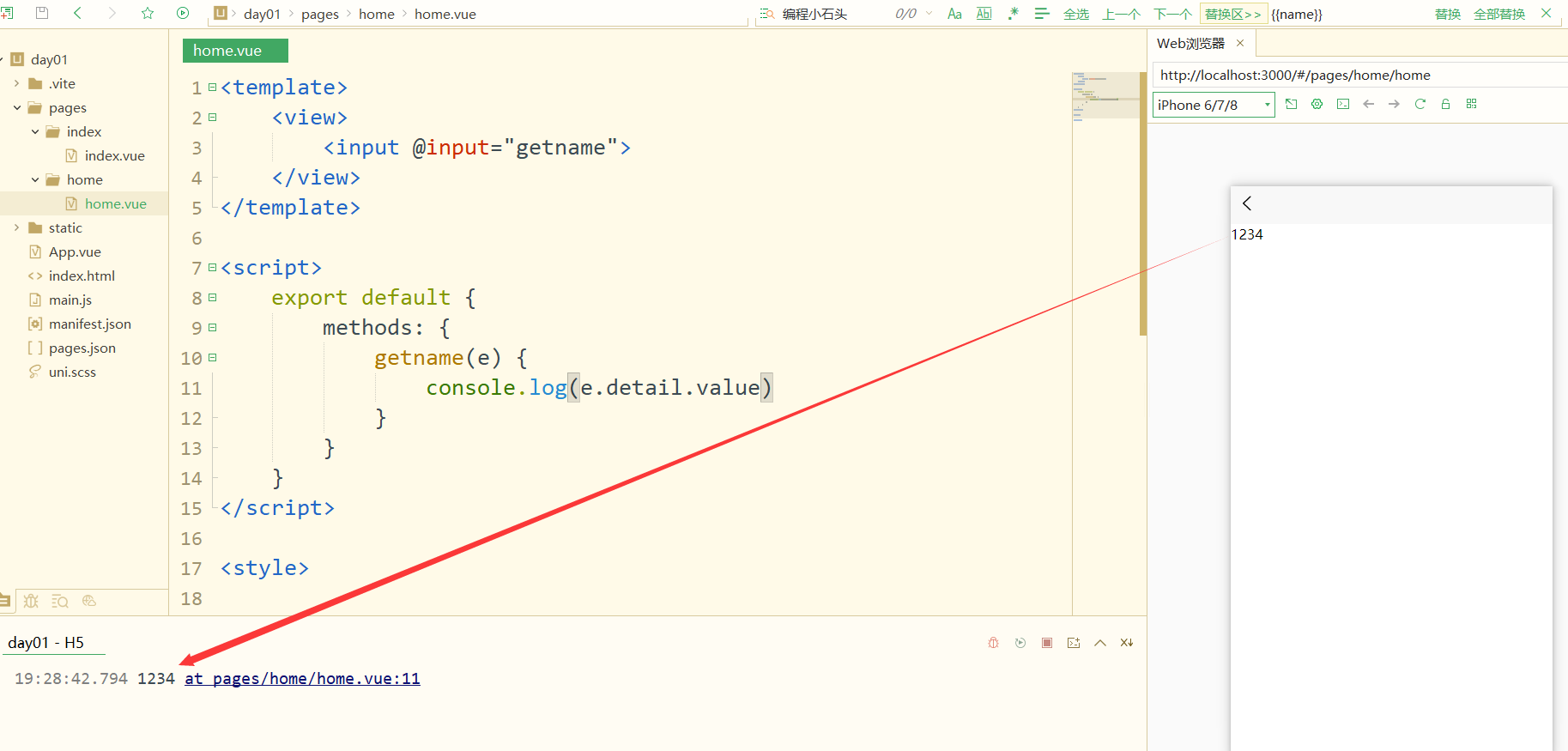
Task: Toggle case-sensitive search (Aa)
Action: pyautogui.click(x=954, y=14)
